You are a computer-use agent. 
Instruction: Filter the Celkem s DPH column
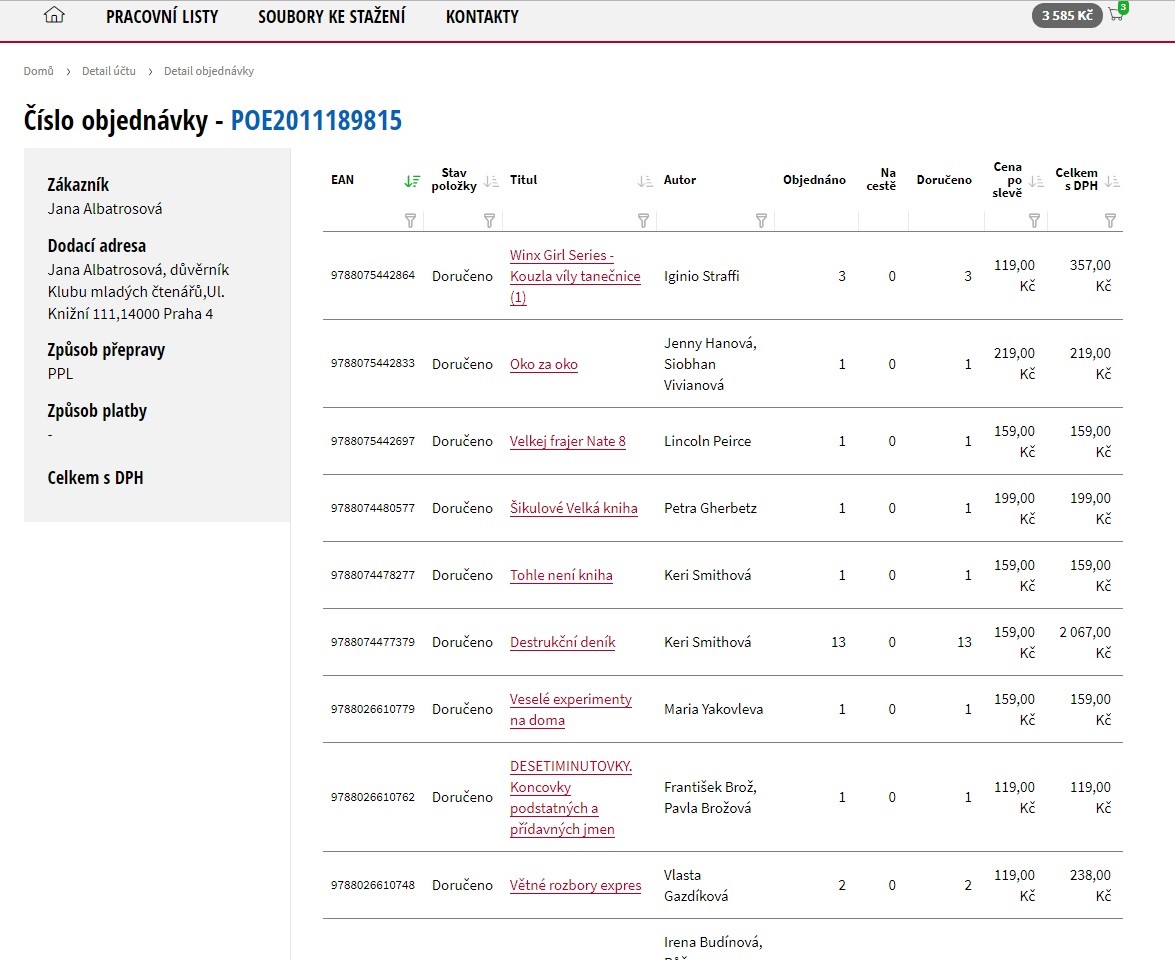(1110, 220)
